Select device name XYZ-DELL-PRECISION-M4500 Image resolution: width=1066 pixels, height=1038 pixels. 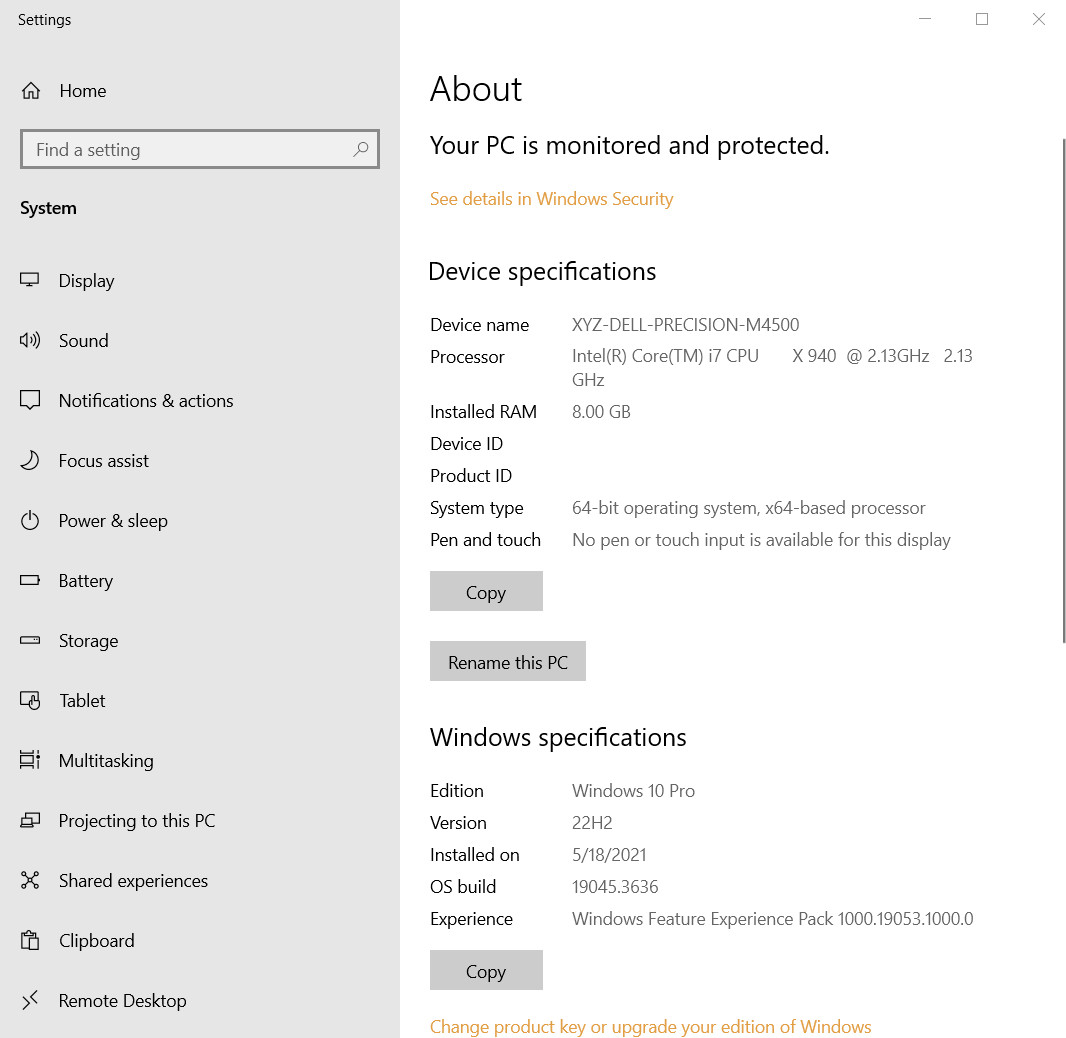685,324
